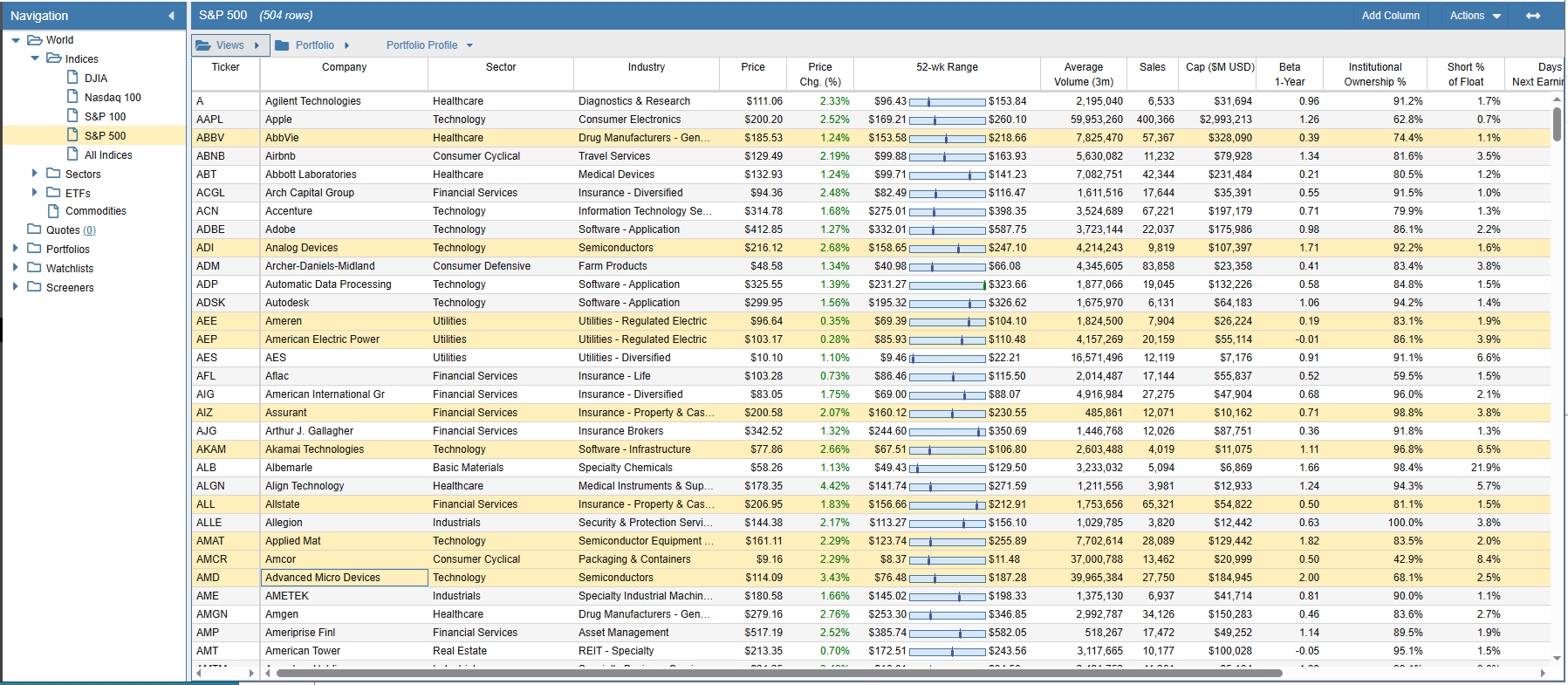
Task: Click the Add Column button
Action: click(1390, 16)
